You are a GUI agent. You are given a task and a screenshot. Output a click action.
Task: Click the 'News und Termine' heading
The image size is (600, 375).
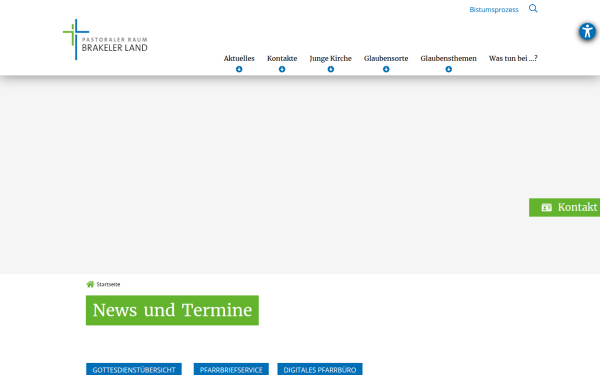(x=172, y=310)
